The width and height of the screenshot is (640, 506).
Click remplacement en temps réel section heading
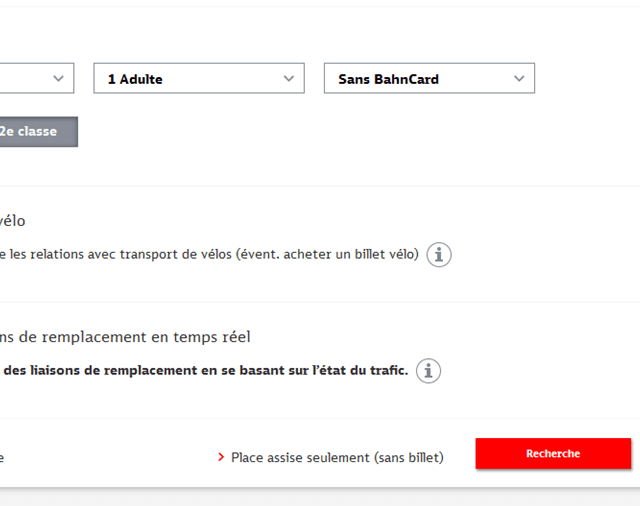125,337
